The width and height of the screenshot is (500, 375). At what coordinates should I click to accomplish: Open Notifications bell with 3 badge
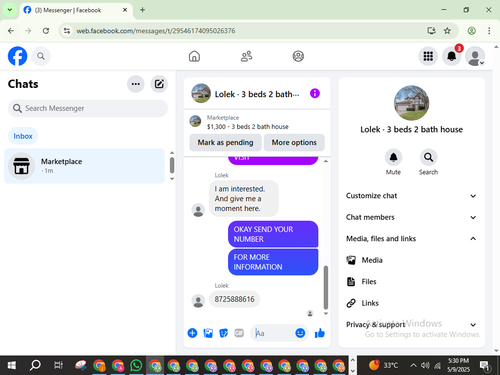(452, 56)
